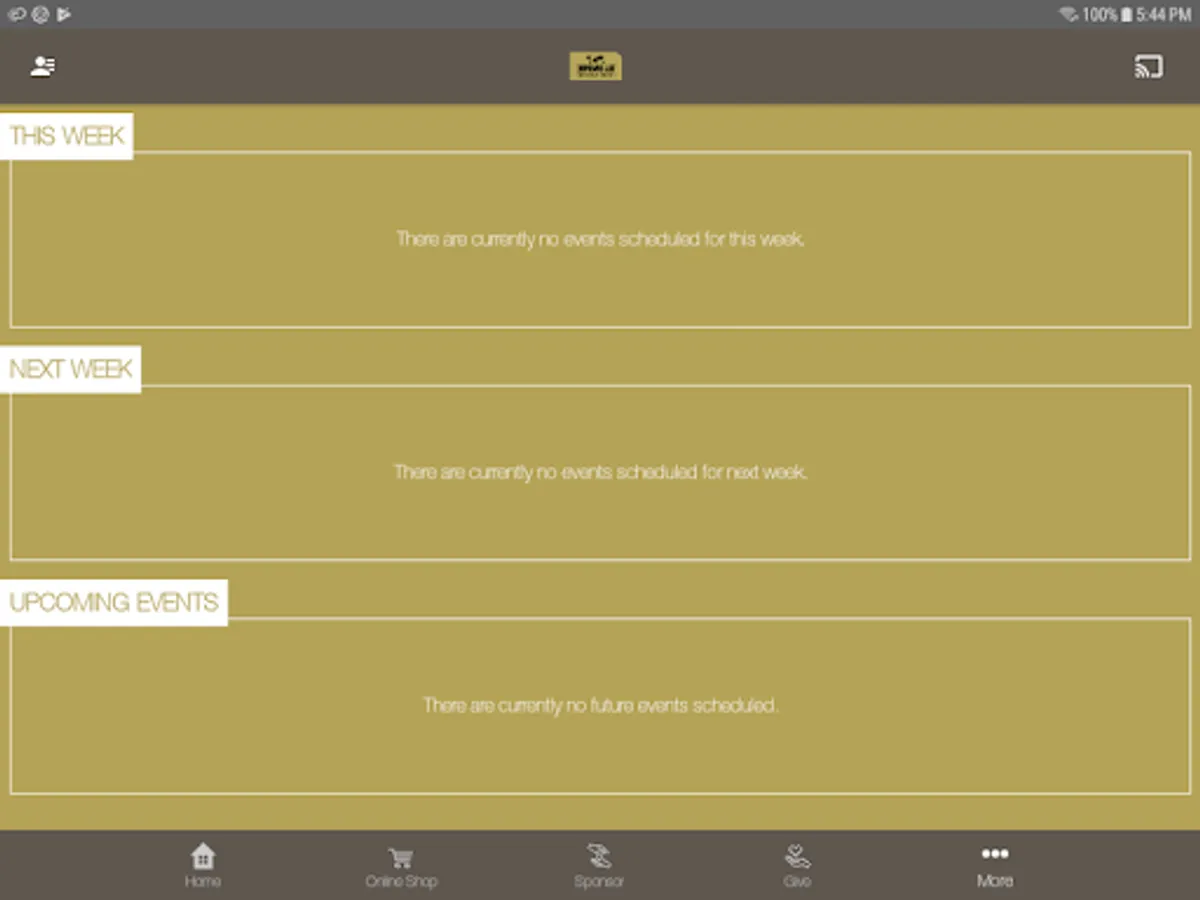Tap the Cast icon to stream the app
This screenshot has width=1200, height=900.
pos(1148,66)
